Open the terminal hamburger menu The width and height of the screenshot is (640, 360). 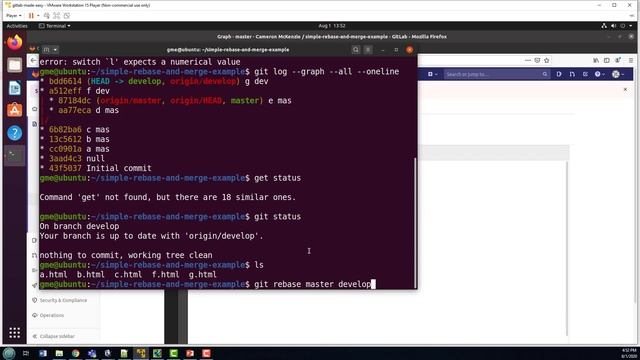pyautogui.click(x=368, y=49)
